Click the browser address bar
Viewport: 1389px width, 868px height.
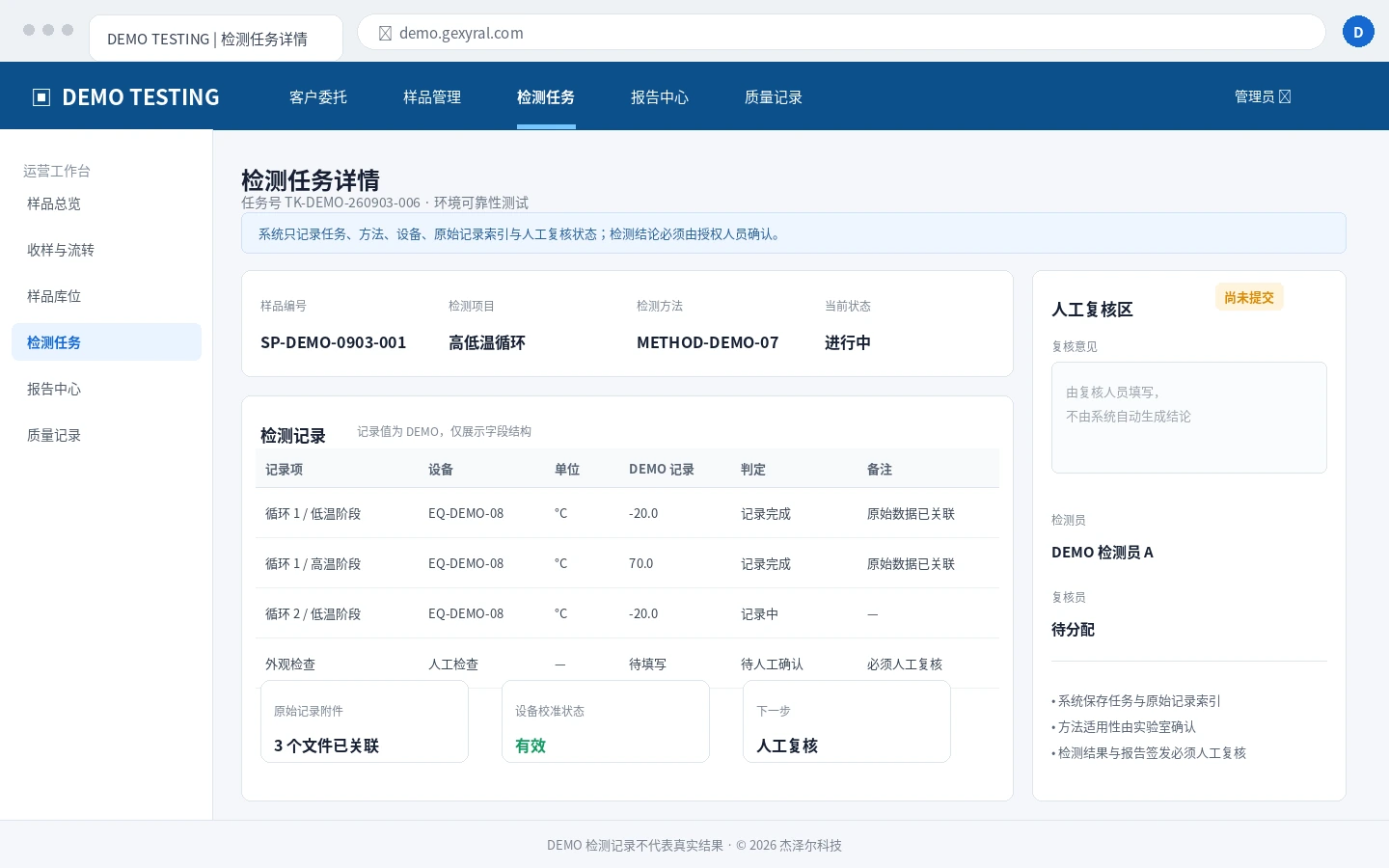coord(841,33)
